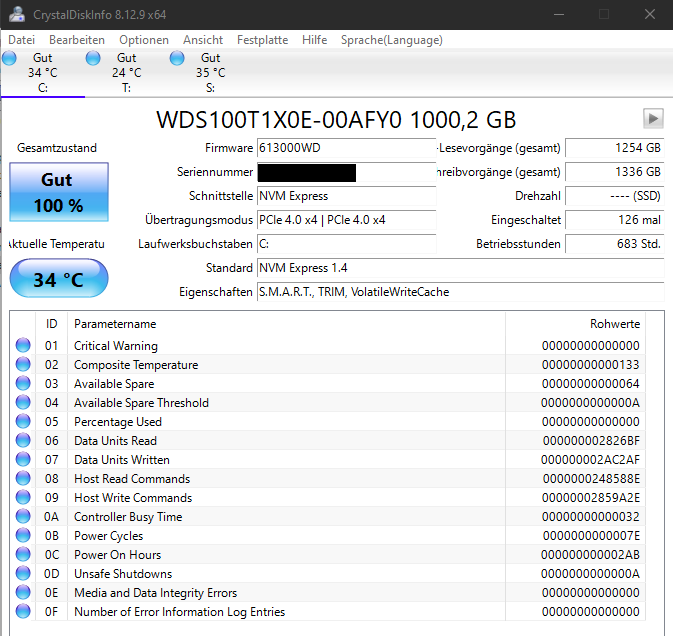Click status orb of Available Spare Threshold
This screenshot has width=673, height=636.
coord(23,402)
